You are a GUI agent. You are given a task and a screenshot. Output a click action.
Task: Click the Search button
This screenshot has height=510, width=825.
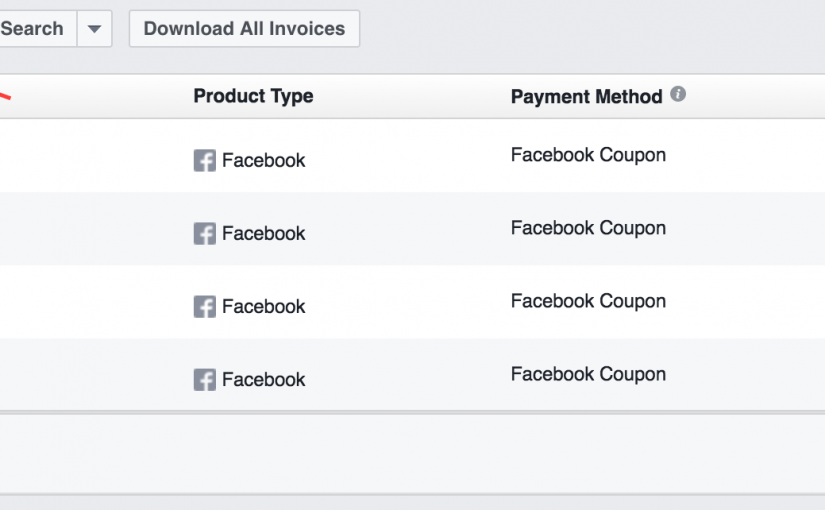pos(35,28)
